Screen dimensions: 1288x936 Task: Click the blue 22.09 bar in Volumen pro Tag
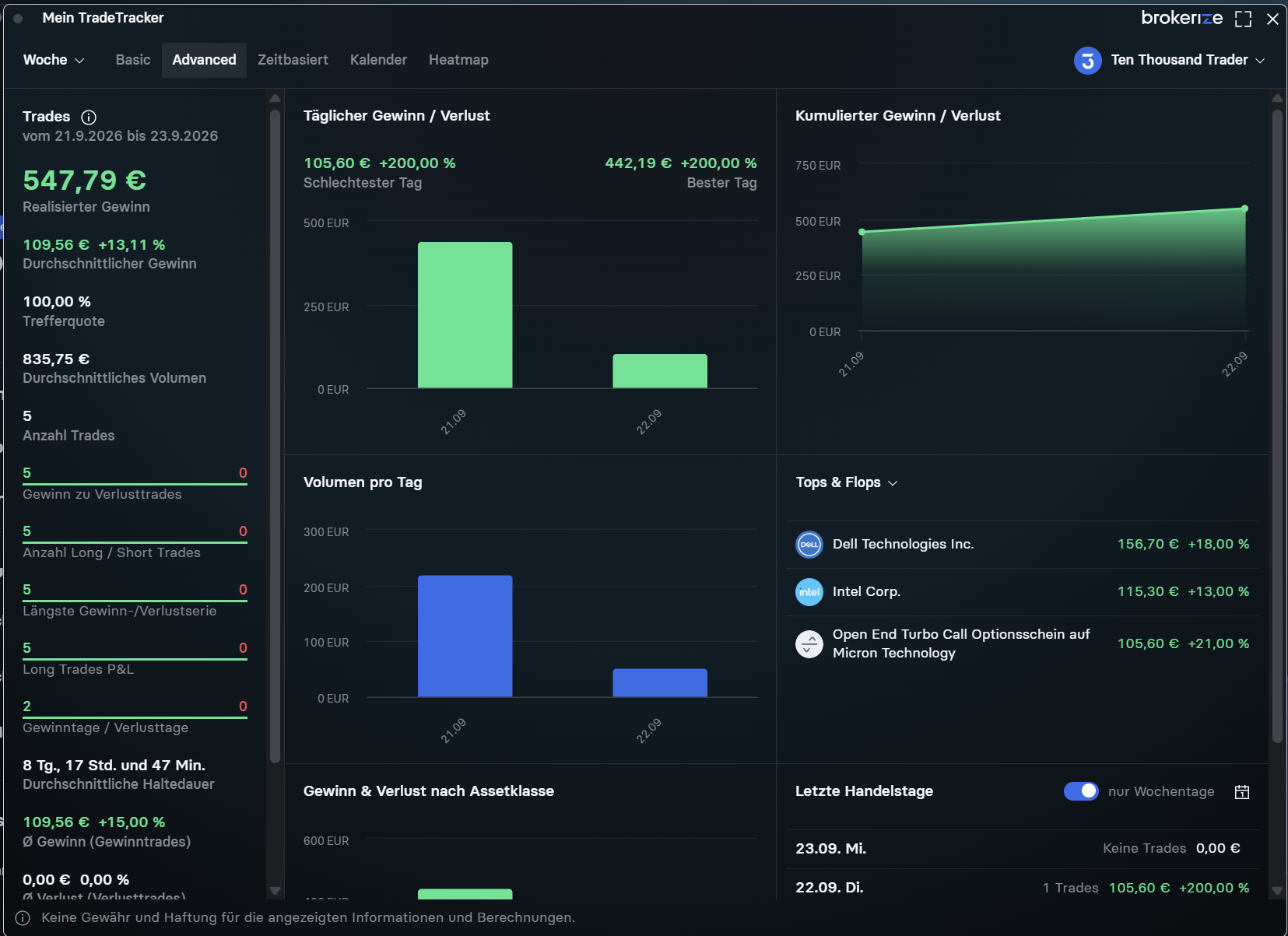point(660,683)
